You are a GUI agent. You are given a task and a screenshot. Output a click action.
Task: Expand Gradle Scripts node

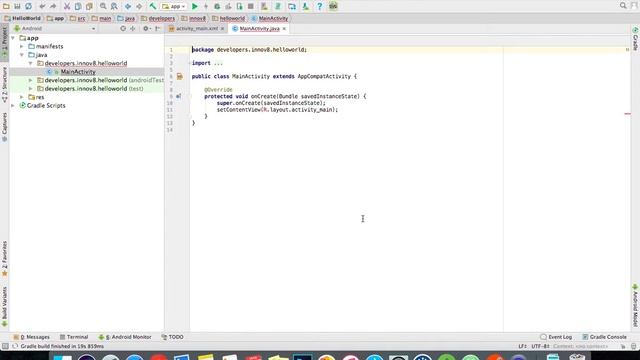pyautogui.click(x=13, y=106)
